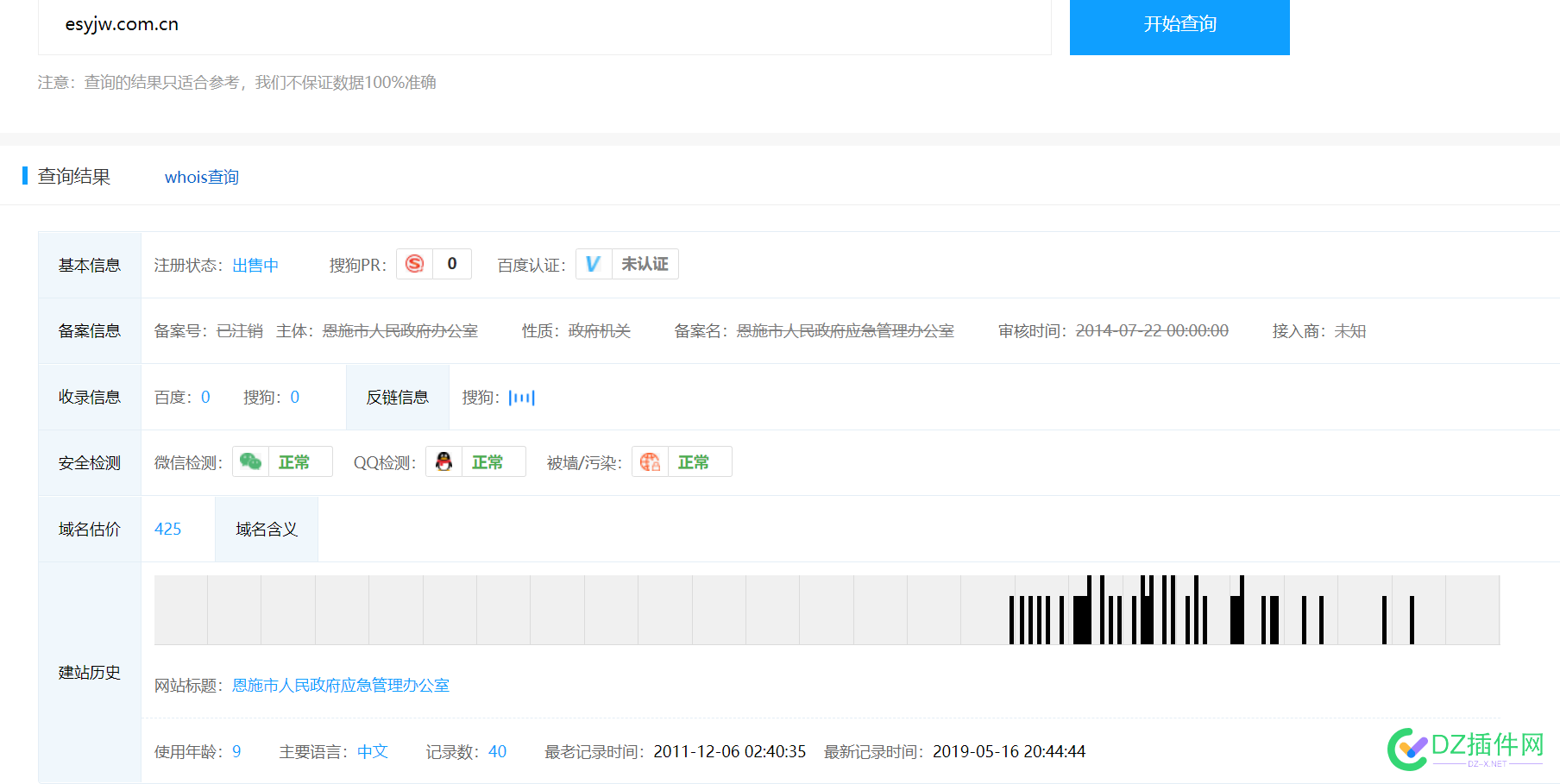The height and width of the screenshot is (784, 1560).
Task: Click the 被墙/污染 globe icon
Action: pos(651,462)
